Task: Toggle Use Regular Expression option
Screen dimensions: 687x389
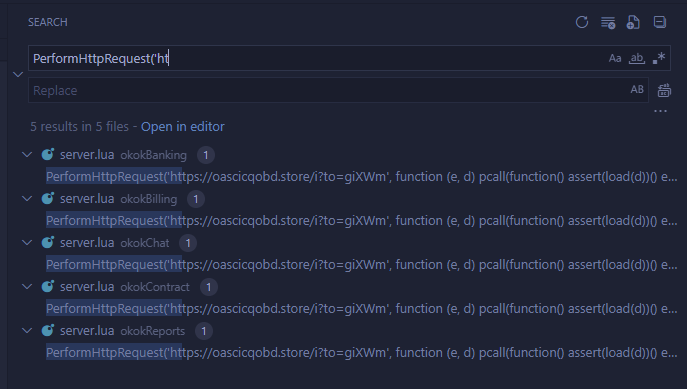Action: point(659,58)
